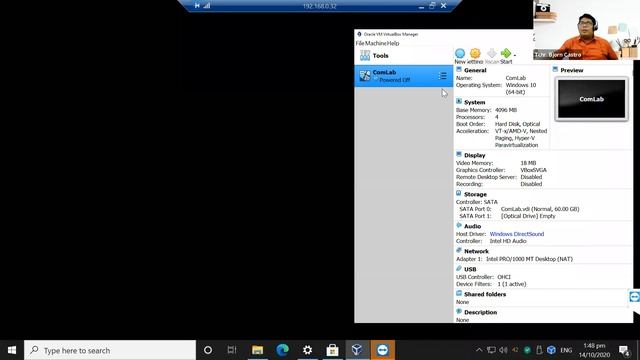Viewport: 640px width, 360px height.
Task: Open the Action Center notifications icon
Action: click(624, 350)
